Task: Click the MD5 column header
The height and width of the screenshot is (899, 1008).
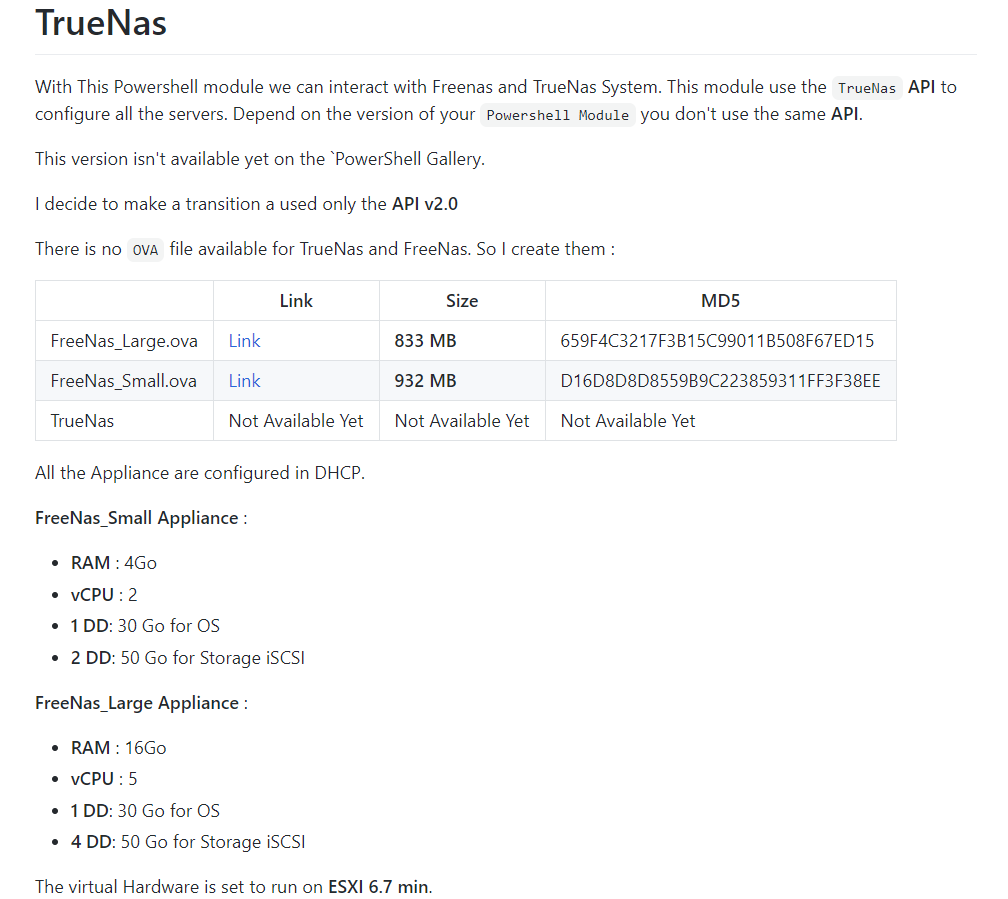Action: [721, 301]
